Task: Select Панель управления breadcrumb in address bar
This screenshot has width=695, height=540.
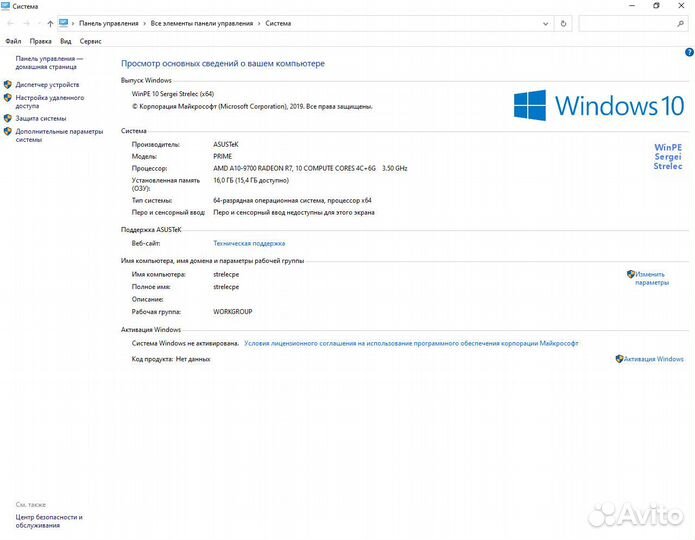Action: (x=109, y=23)
